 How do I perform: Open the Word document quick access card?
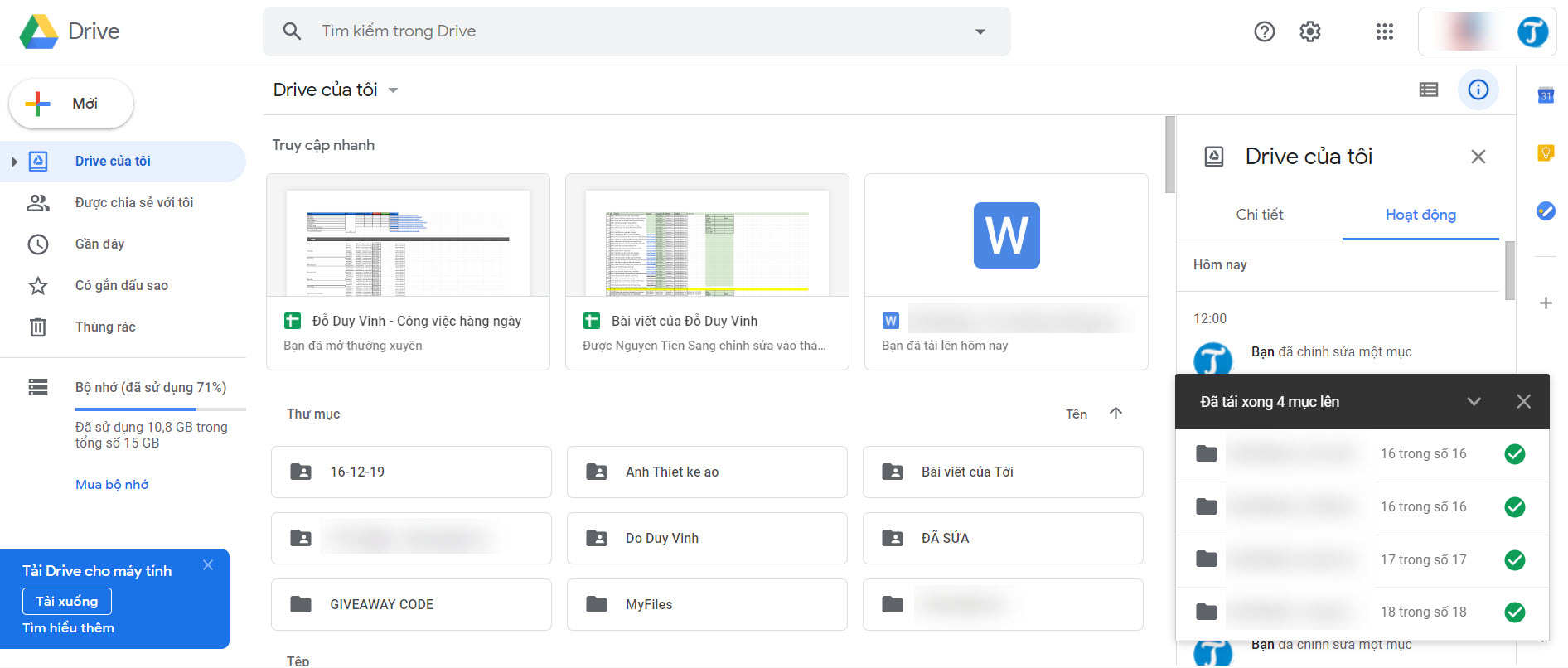[1006, 272]
